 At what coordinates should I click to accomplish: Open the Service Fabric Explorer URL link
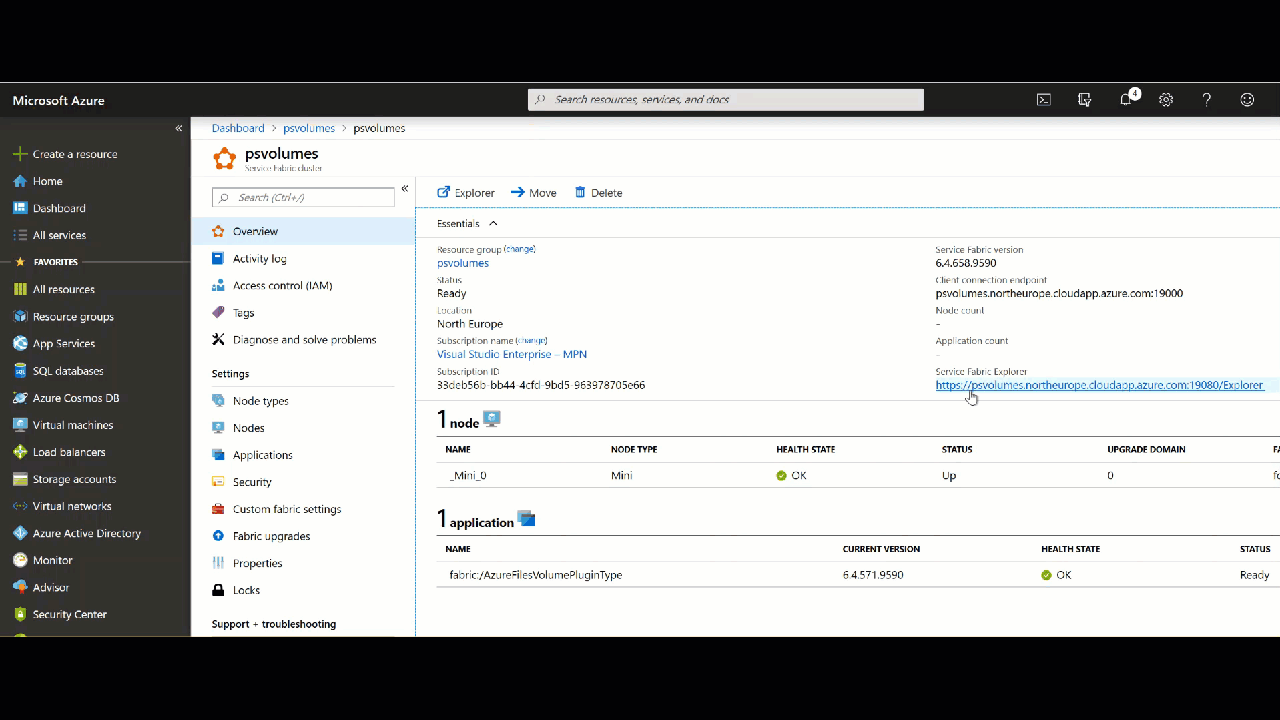tap(1100, 385)
